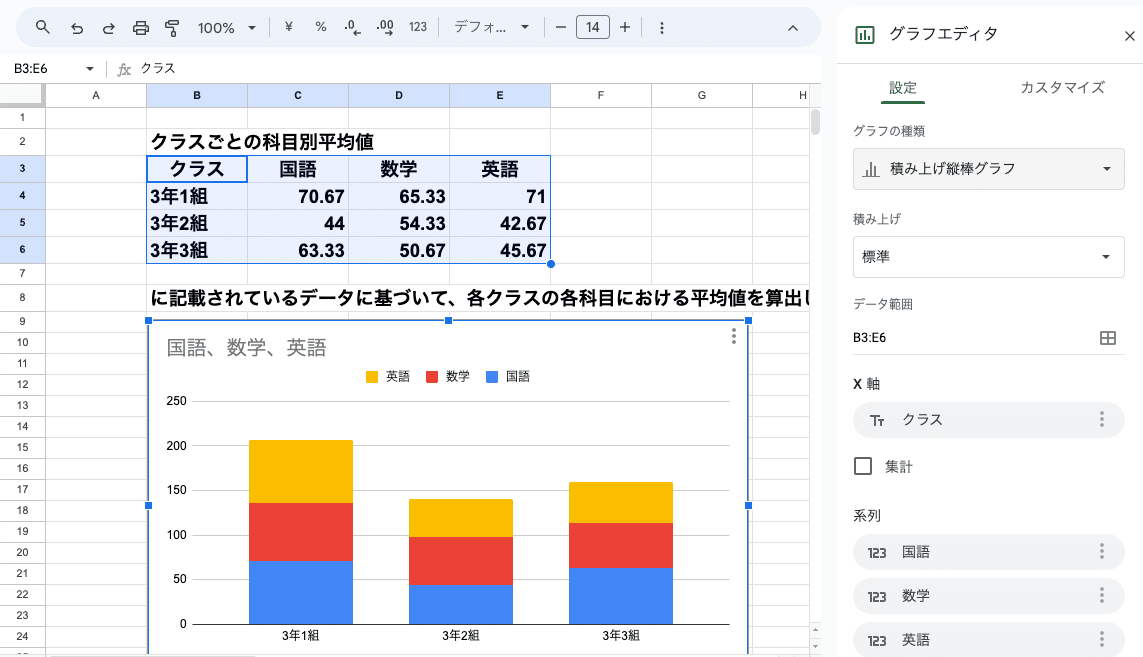Click the chart title 国語、数学、英語
This screenshot has height=657, width=1143.
click(246, 348)
